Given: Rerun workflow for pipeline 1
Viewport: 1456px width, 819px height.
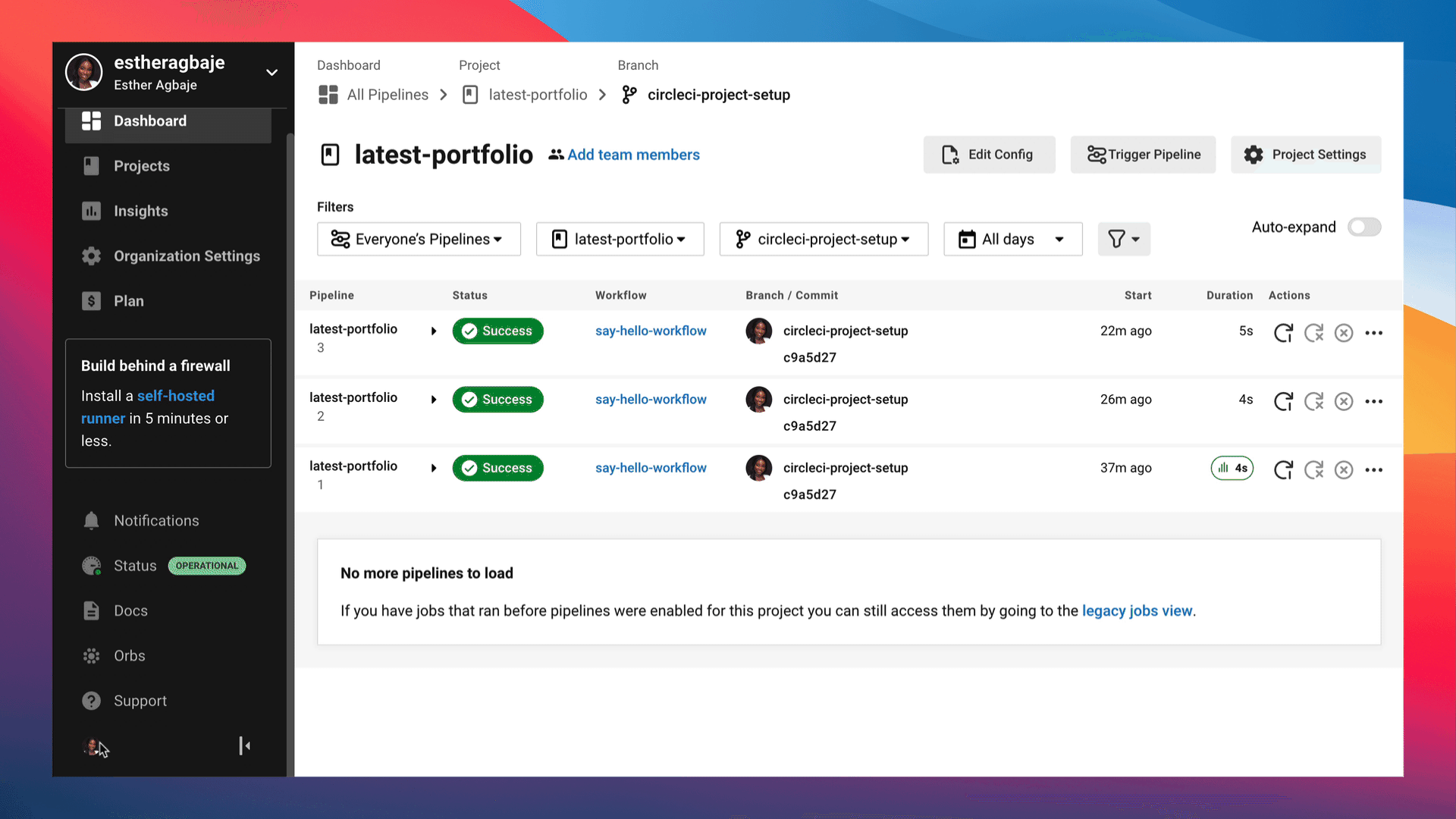Looking at the screenshot, I should coord(1283,469).
